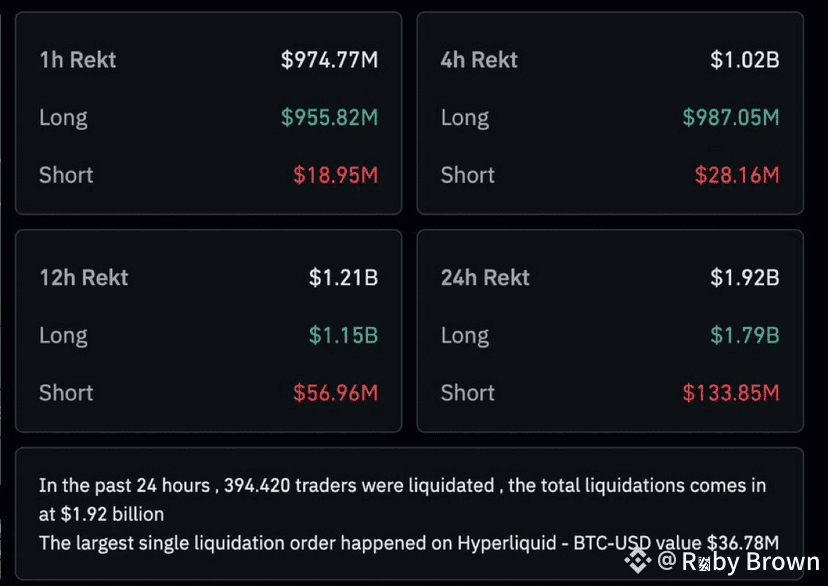828x586 pixels.
Task: Click the 12h Short $56.96M figure
Action: pos(336,393)
